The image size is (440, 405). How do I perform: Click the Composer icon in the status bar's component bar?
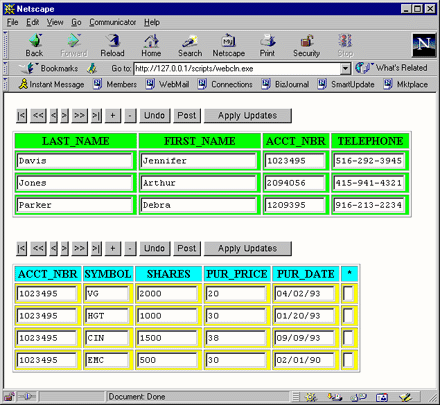406,397
